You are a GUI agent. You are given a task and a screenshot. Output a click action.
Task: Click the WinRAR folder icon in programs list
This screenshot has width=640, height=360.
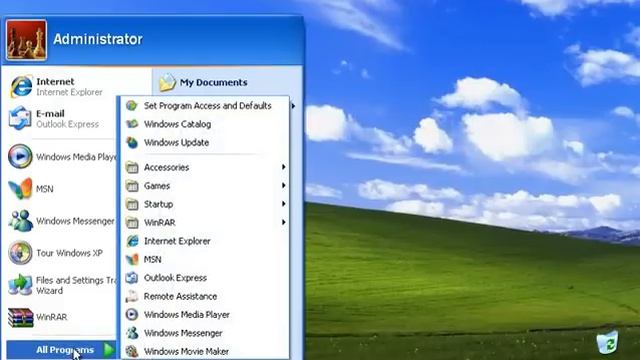click(x=132, y=222)
